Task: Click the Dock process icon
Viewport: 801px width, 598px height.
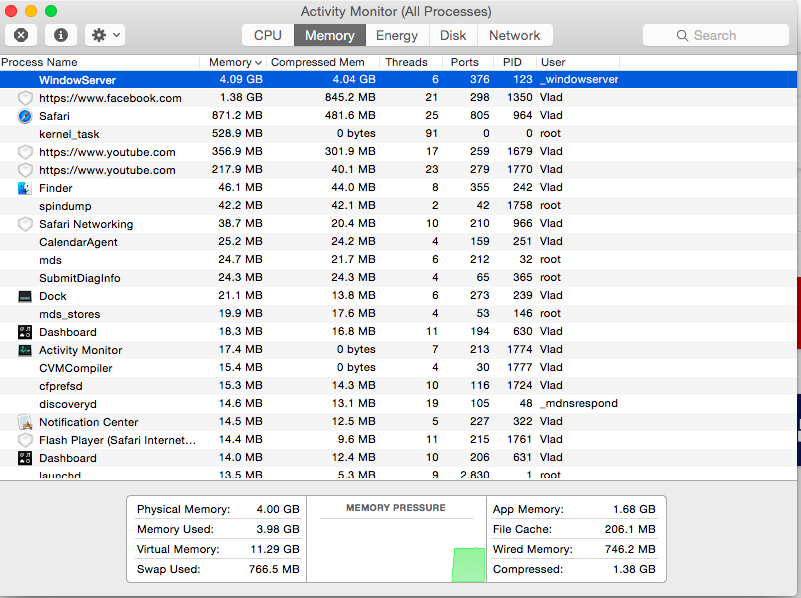Action: point(25,296)
